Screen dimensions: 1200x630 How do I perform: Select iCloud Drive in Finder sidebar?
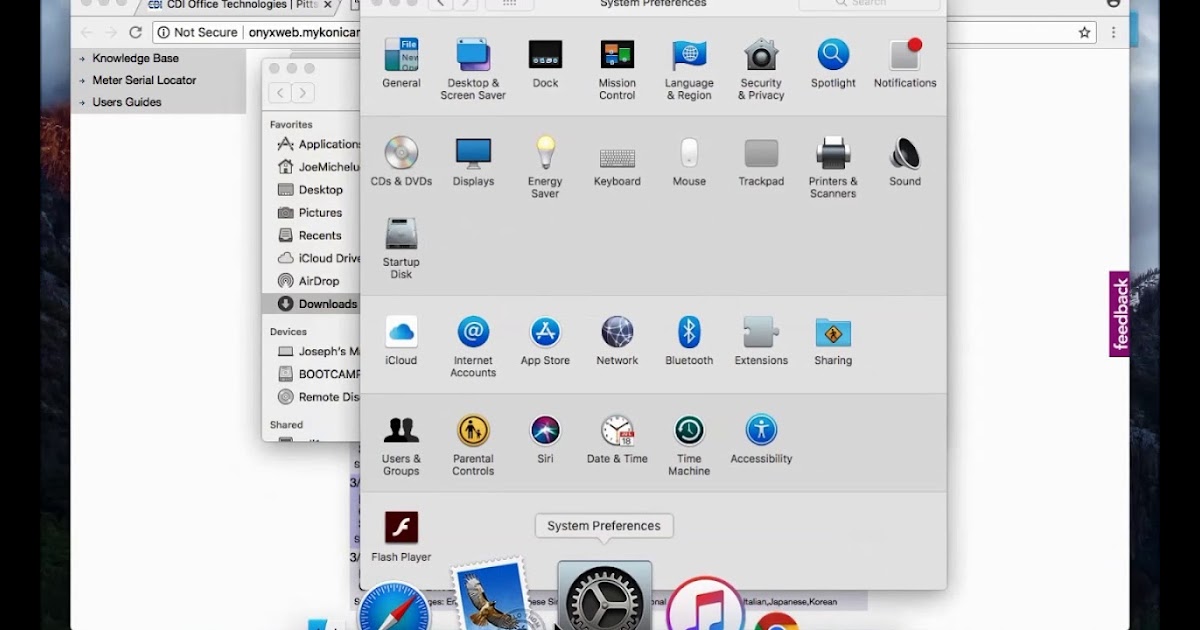(317, 258)
